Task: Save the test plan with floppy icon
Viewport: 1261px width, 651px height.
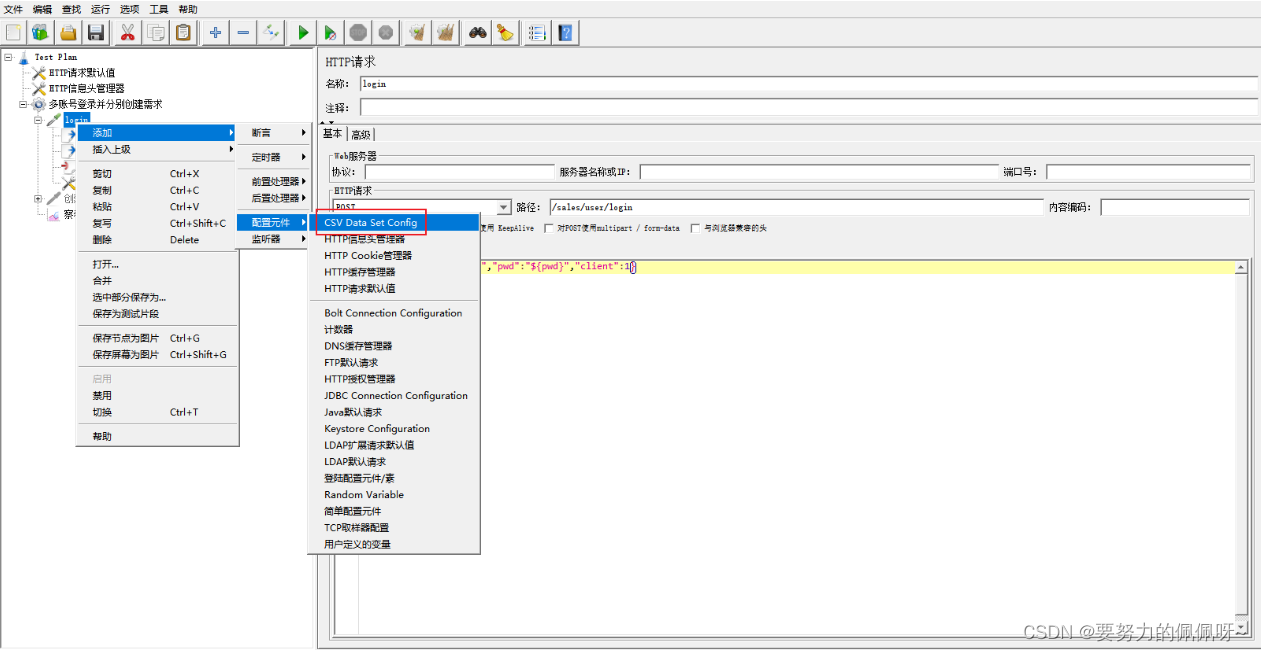Action: tap(96, 33)
